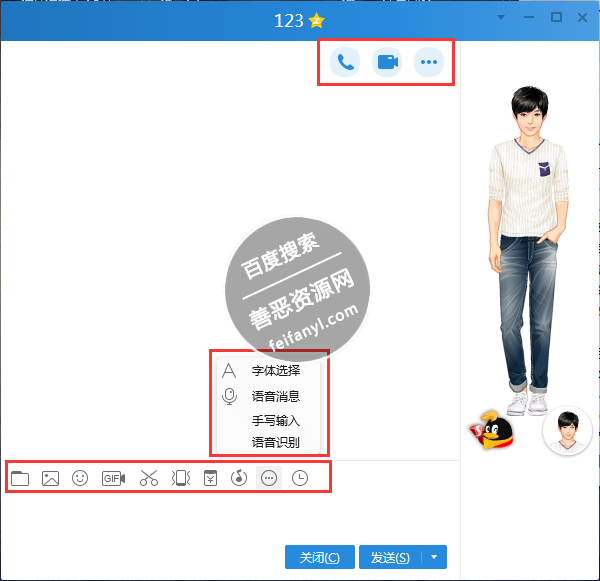Take a screenshot with the scissors icon
600x581 pixels.
tap(149, 478)
